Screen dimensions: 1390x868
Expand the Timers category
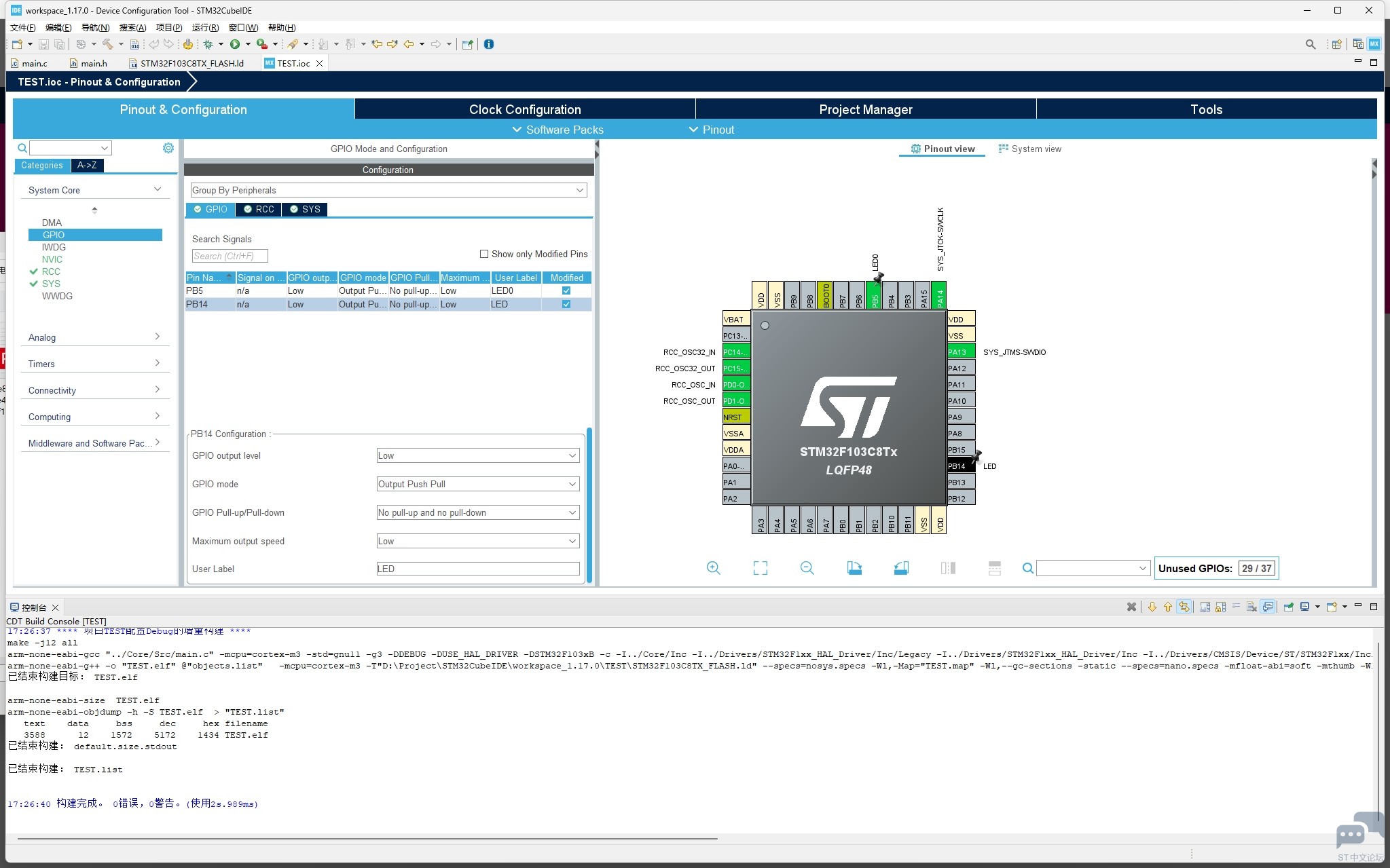point(94,364)
